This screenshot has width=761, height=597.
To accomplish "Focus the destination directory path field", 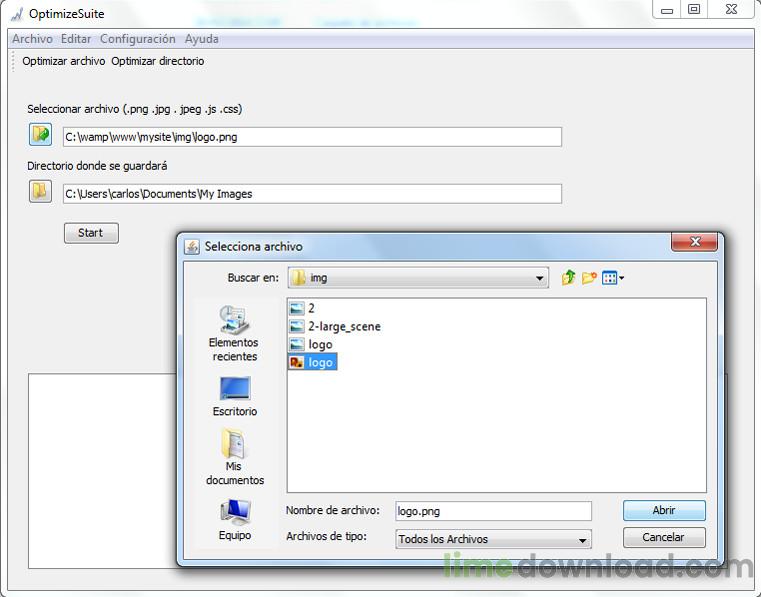I will [x=312, y=194].
